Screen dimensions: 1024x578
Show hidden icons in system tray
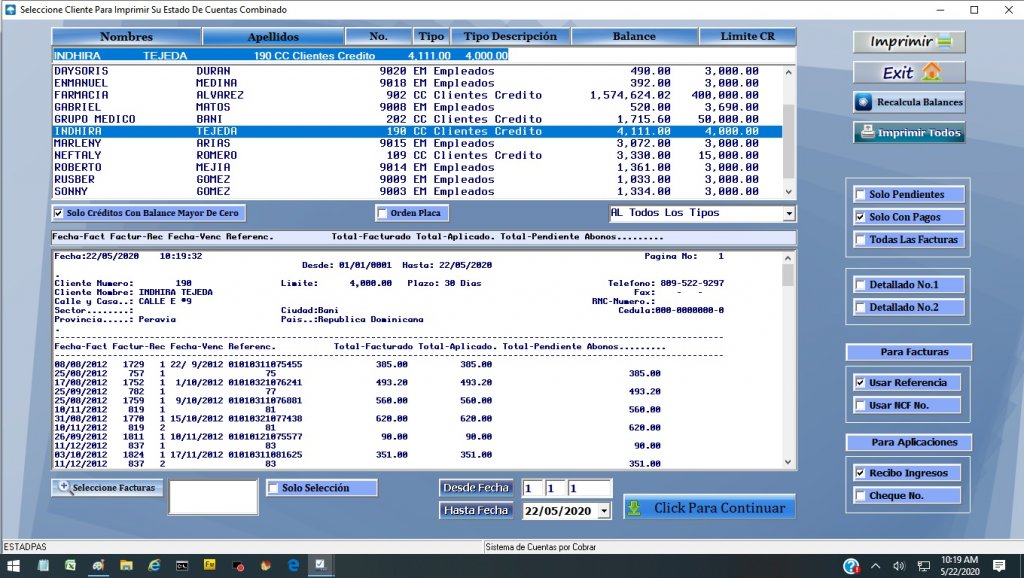click(x=875, y=566)
